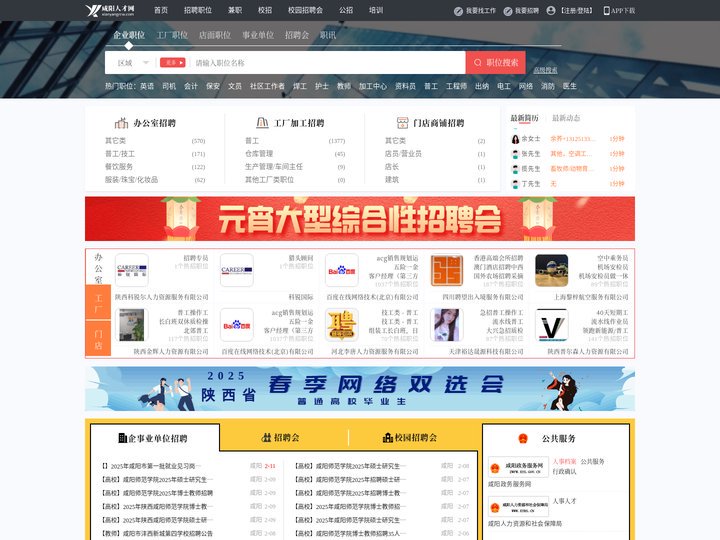Image resolution: width=720 pixels, height=540 pixels.
Task: Click the avatar of 丁先生 resume
Action: click(x=515, y=184)
